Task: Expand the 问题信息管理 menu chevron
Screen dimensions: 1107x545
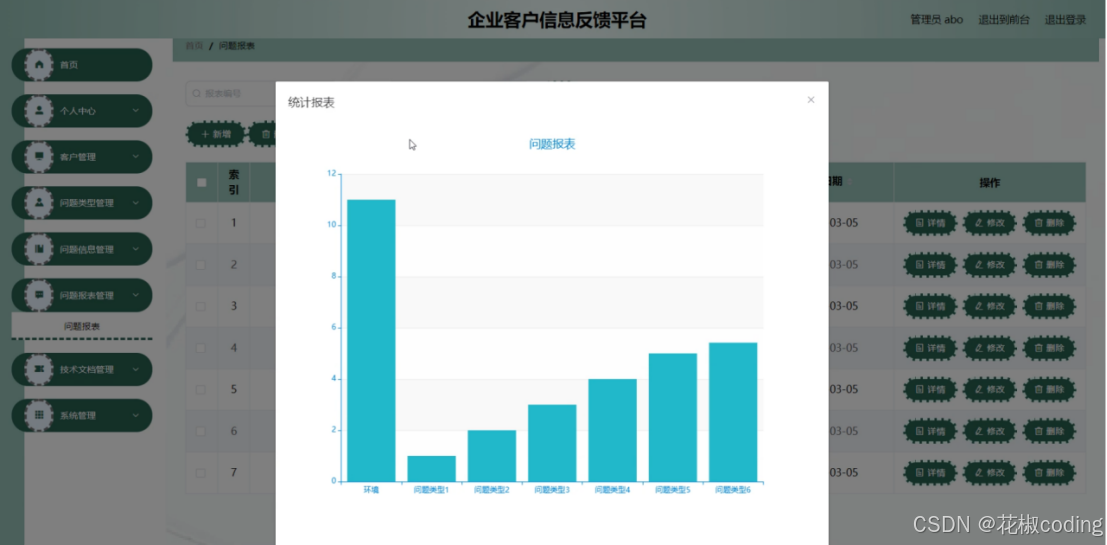Action: (136, 249)
